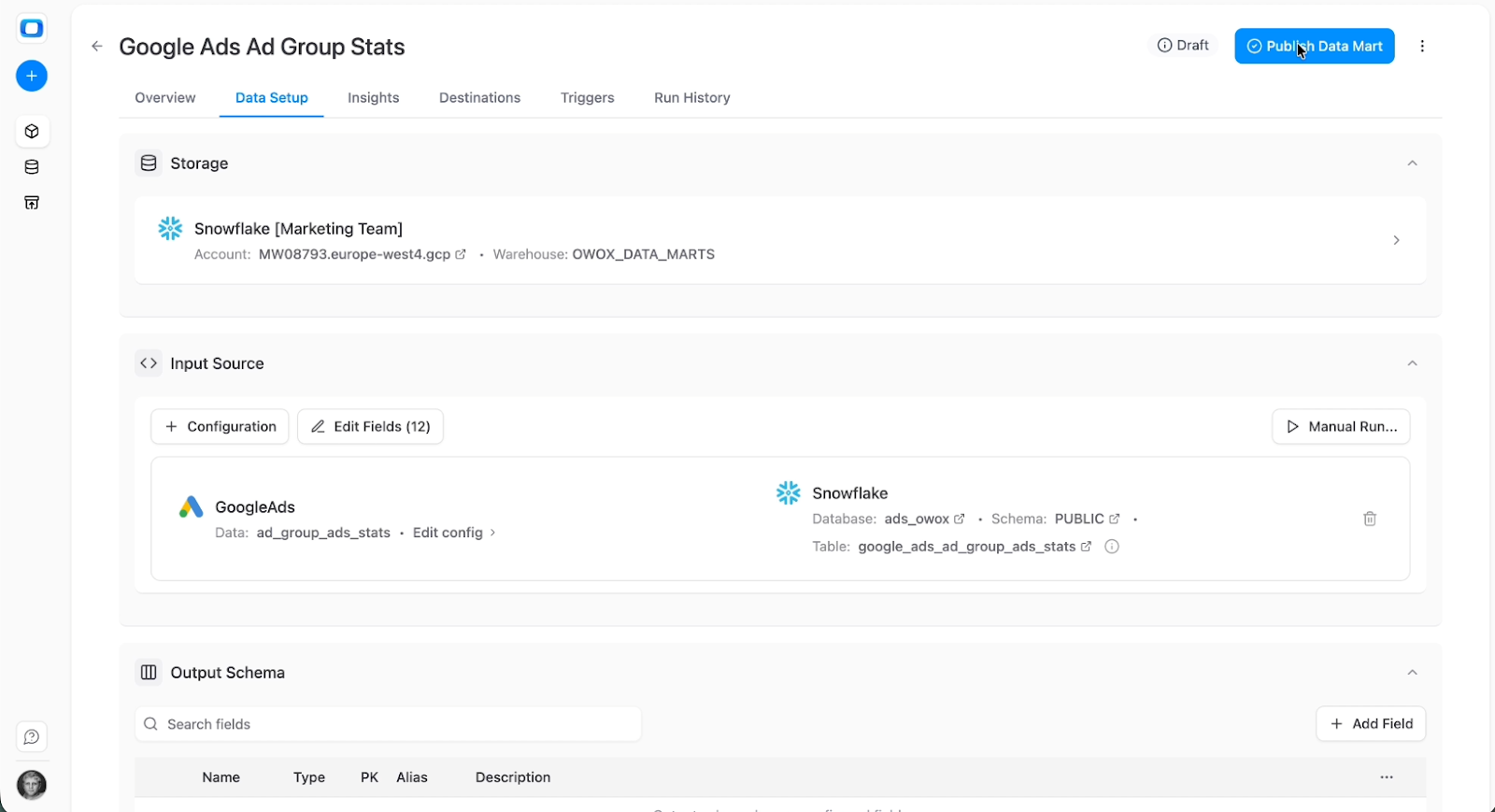Click the Name column header
Screen dimensions: 1495x812
coord(221,777)
